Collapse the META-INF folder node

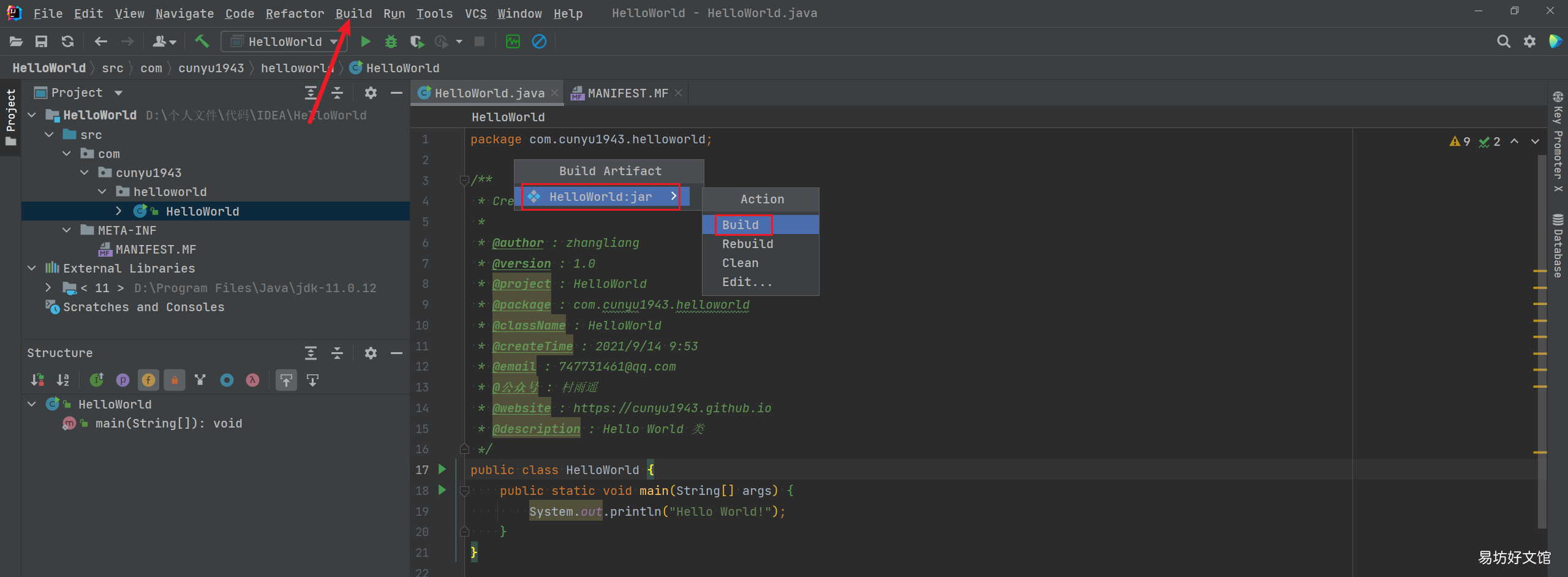point(67,230)
